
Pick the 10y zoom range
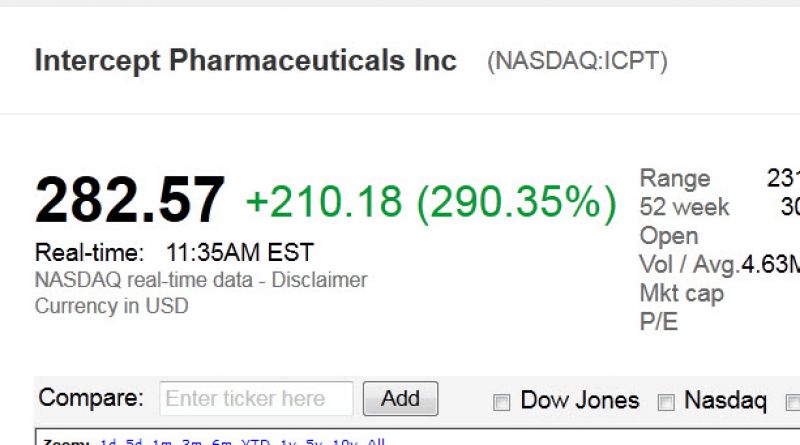point(345,441)
